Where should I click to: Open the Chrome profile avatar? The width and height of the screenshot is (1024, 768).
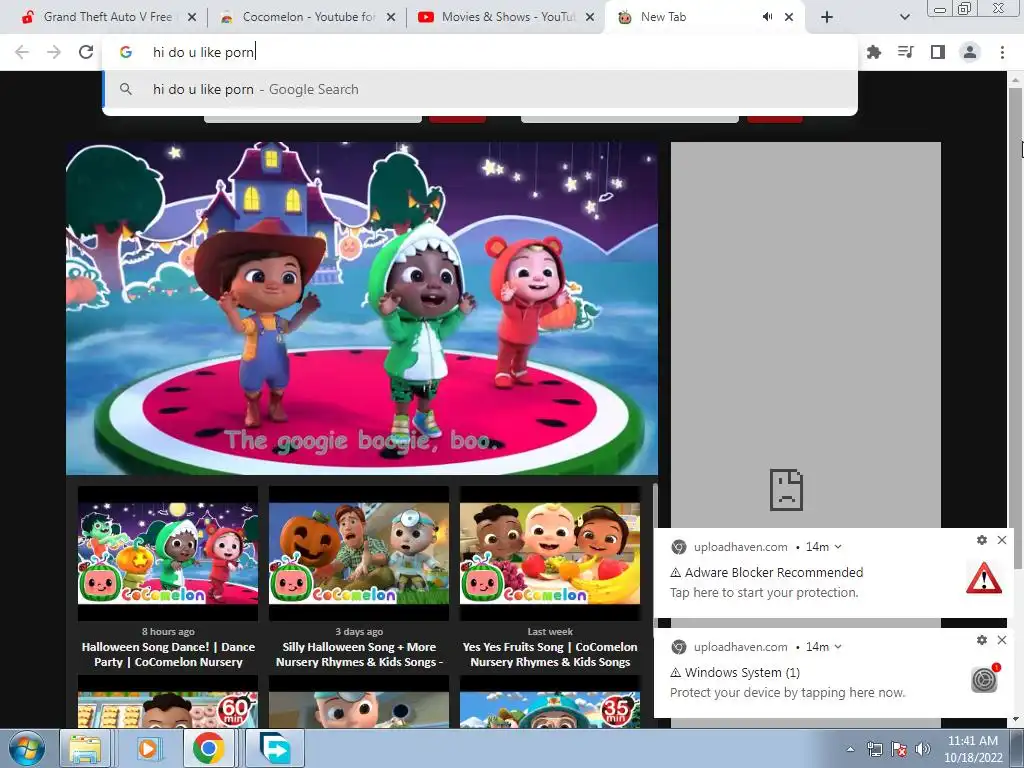(970, 52)
